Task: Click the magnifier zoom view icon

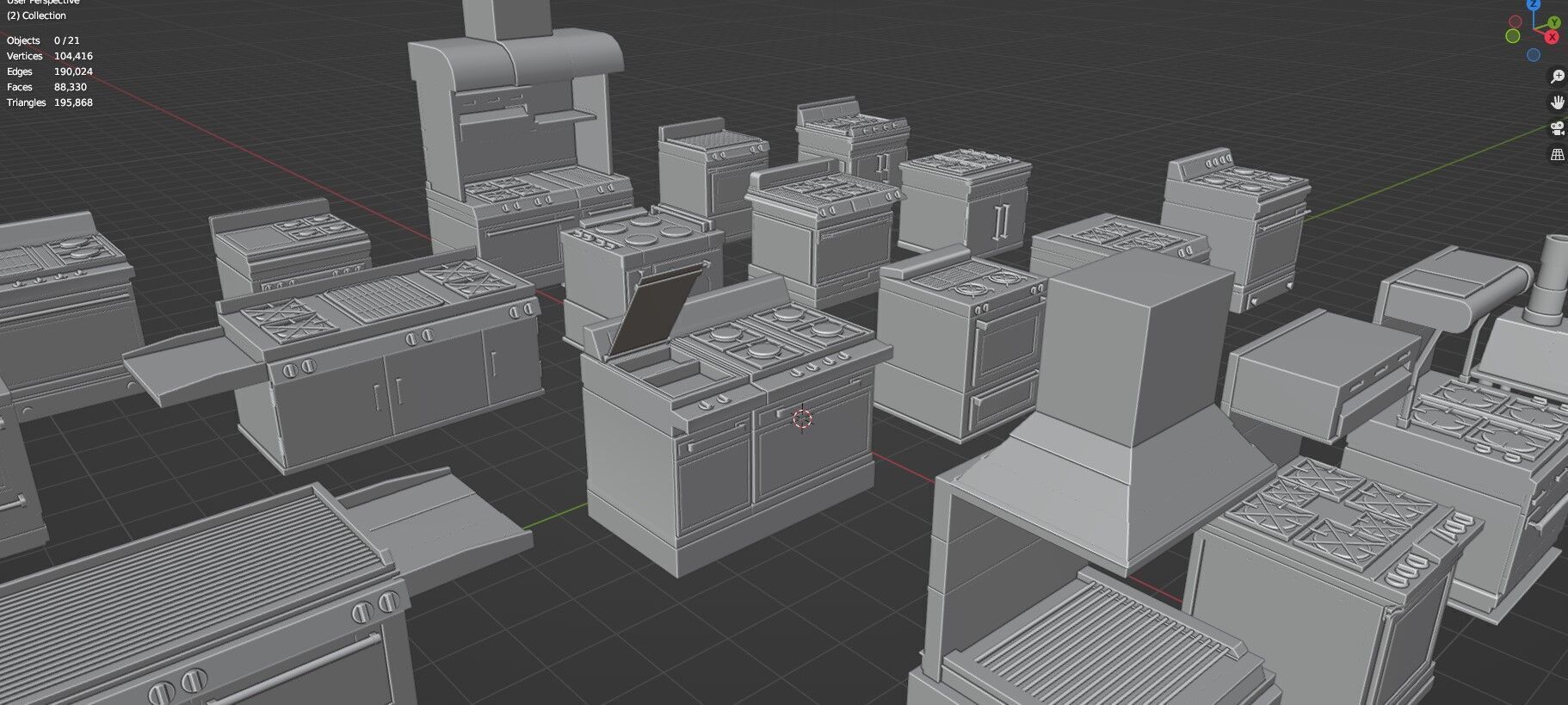Action: (x=1557, y=77)
